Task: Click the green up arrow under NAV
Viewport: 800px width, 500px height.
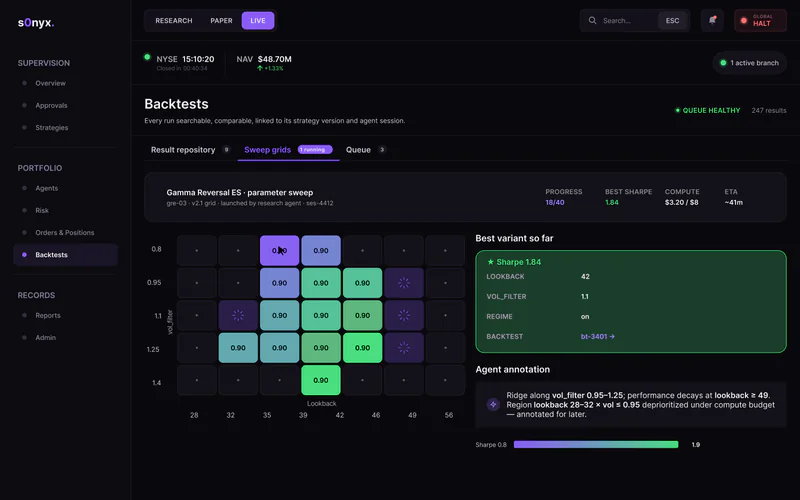Action: tap(260, 68)
